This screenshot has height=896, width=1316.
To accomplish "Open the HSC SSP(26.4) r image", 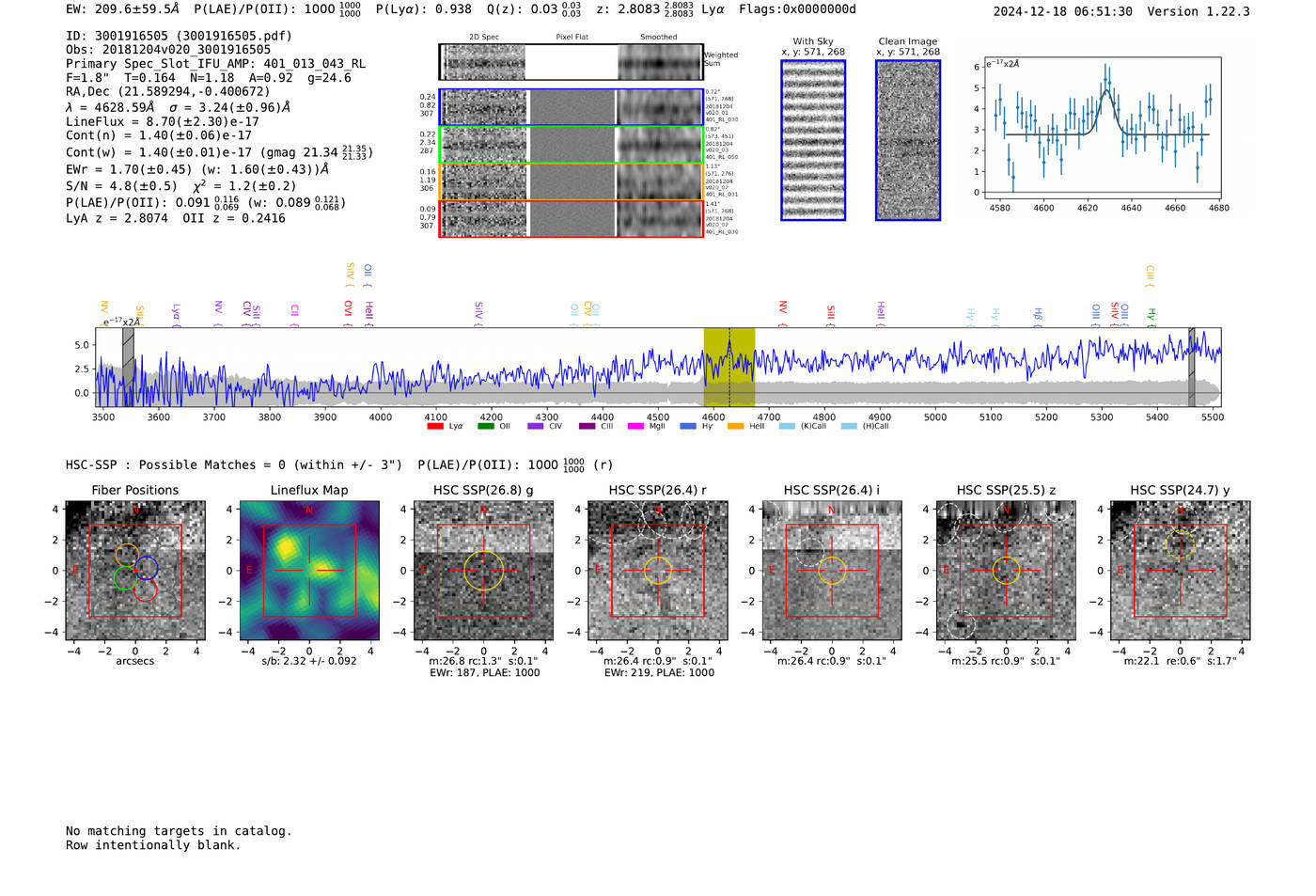I will [x=658, y=571].
